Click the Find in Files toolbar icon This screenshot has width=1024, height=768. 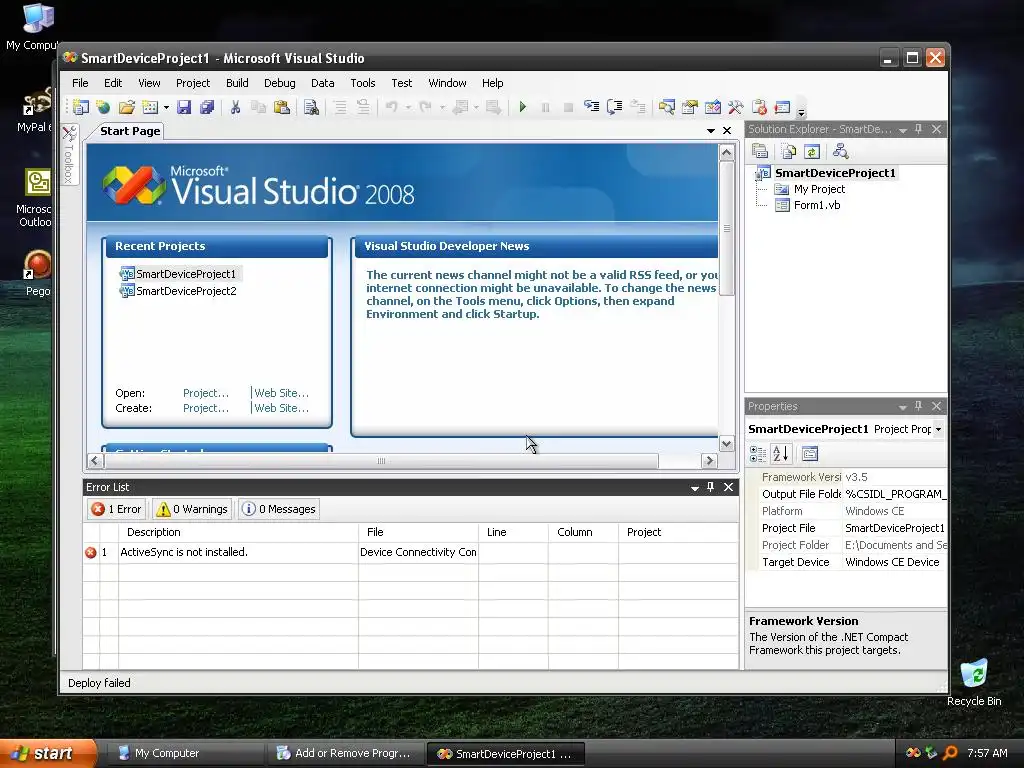[312, 107]
